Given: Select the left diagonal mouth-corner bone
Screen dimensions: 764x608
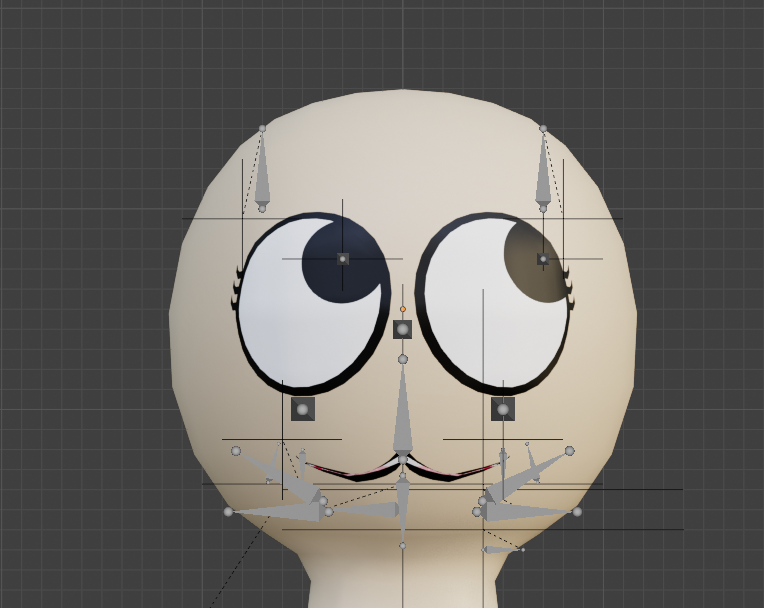Looking at the screenshot, I should click(280, 477).
